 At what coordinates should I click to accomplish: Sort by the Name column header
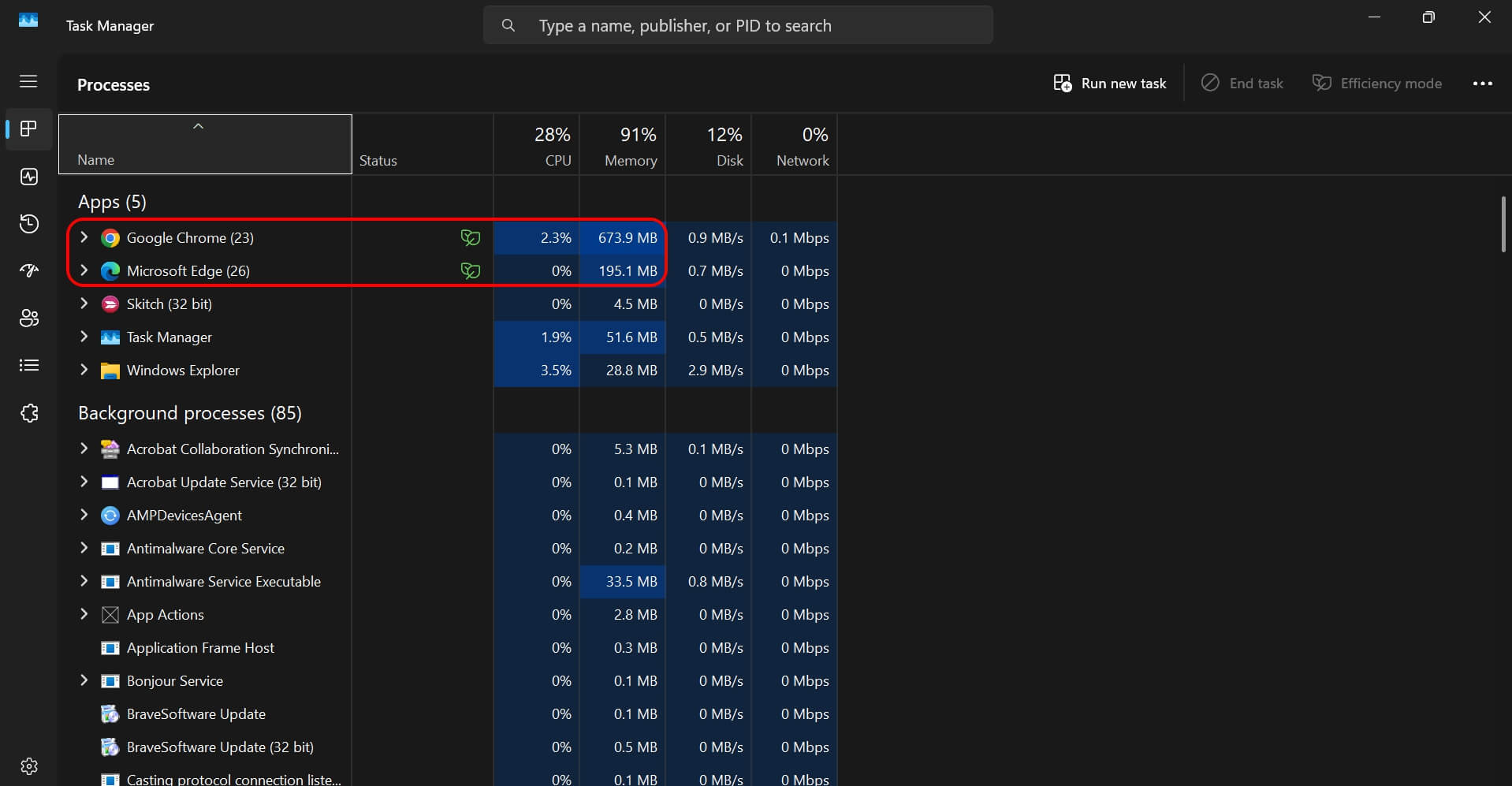click(x=205, y=144)
